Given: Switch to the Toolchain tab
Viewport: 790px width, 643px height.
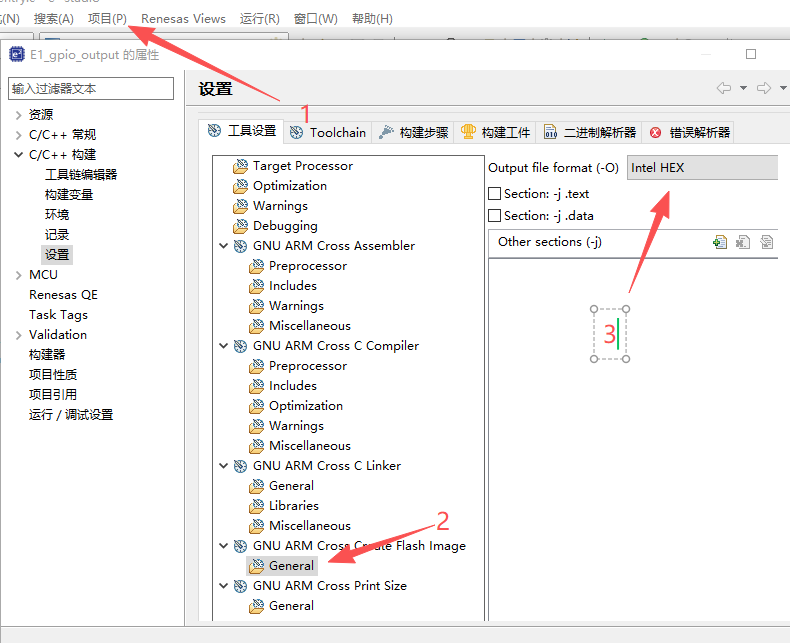Looking at the screenshot, I should point(328,133).
